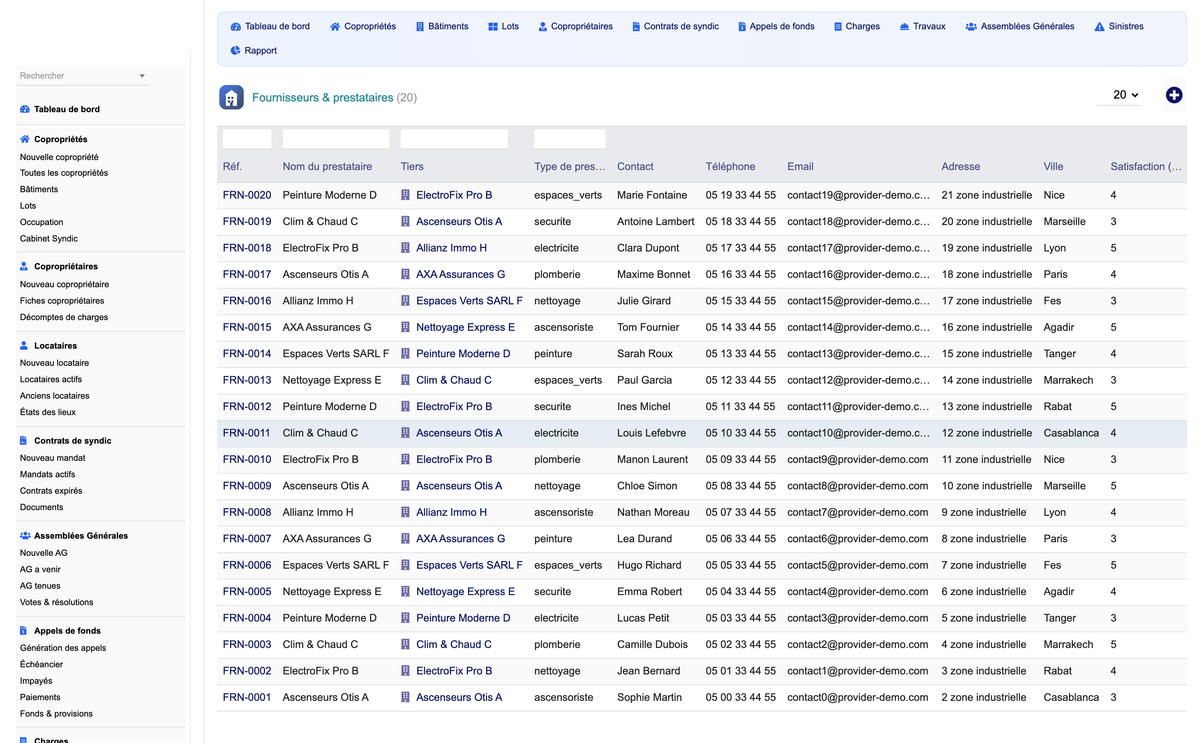Sort by the Contact column header
Image resolution: width=1200 pixels, height=743 pixels.
pyautogui.click(x=635, y=167)
